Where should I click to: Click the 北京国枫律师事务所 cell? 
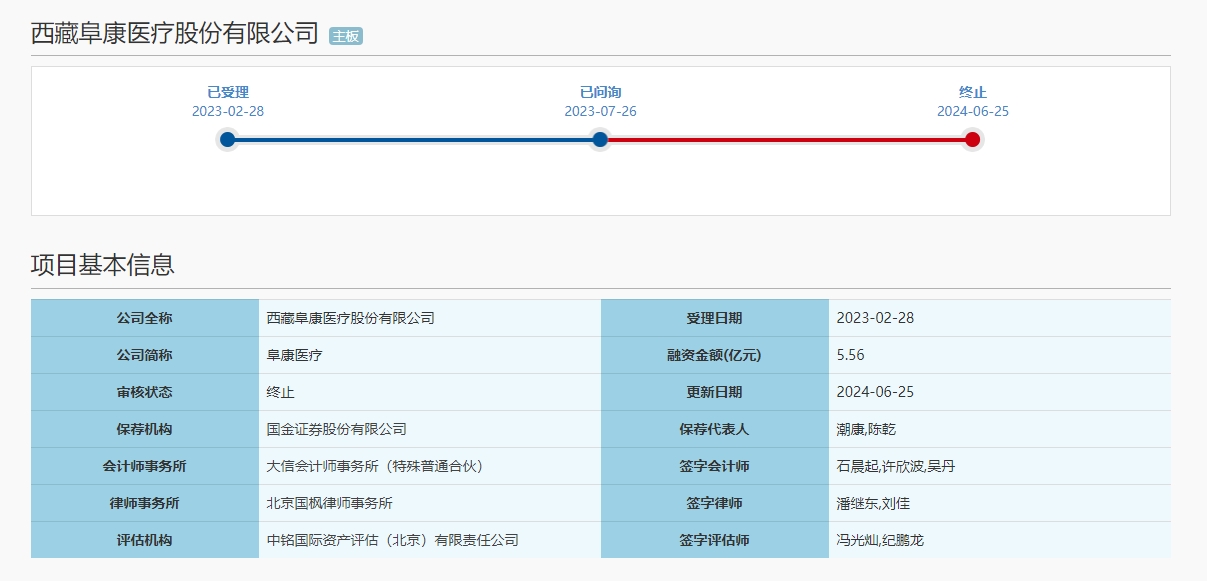430,503
